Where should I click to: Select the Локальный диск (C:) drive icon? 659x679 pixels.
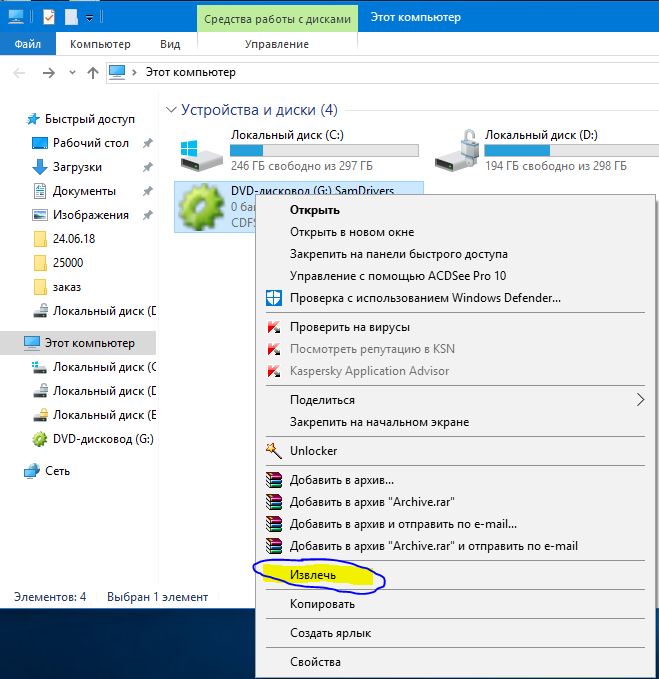pyautogui.click(x=201, y=155)
